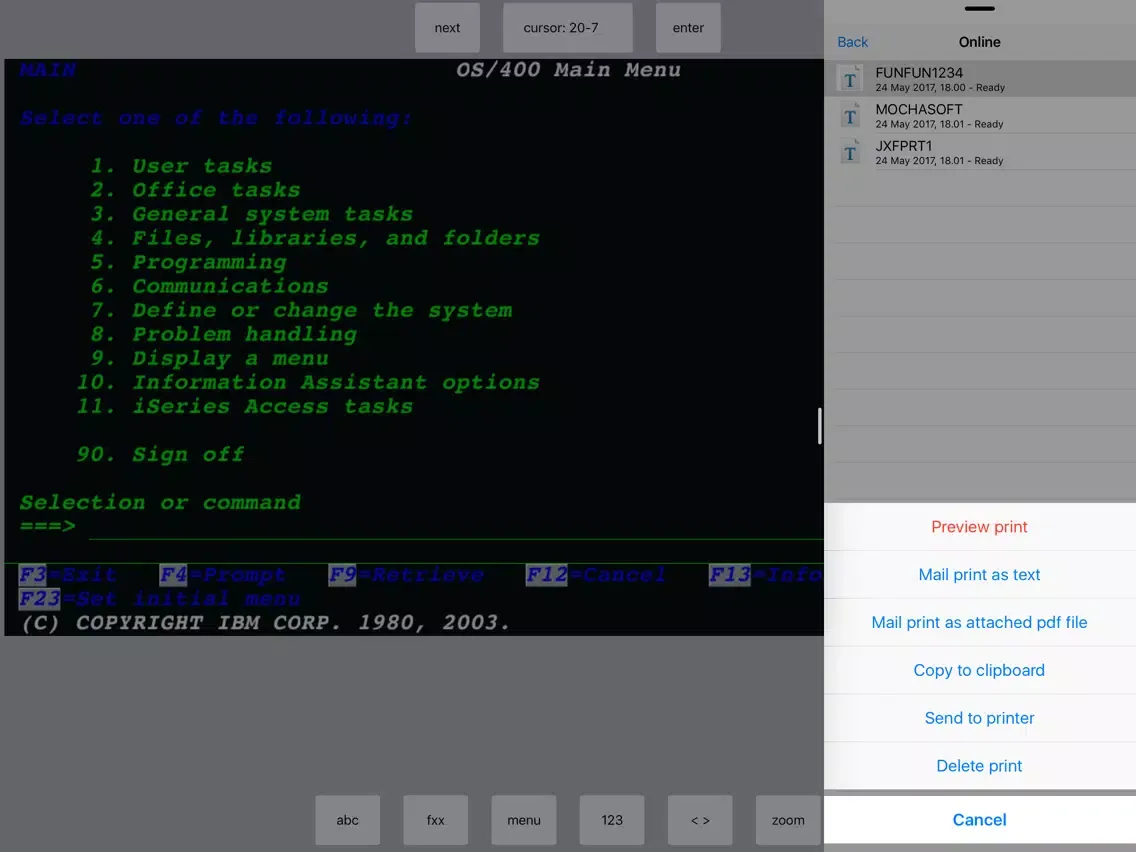Select the FUNFUN1234 print entry
1136x852 pixels.
click(x=980, y=79)
